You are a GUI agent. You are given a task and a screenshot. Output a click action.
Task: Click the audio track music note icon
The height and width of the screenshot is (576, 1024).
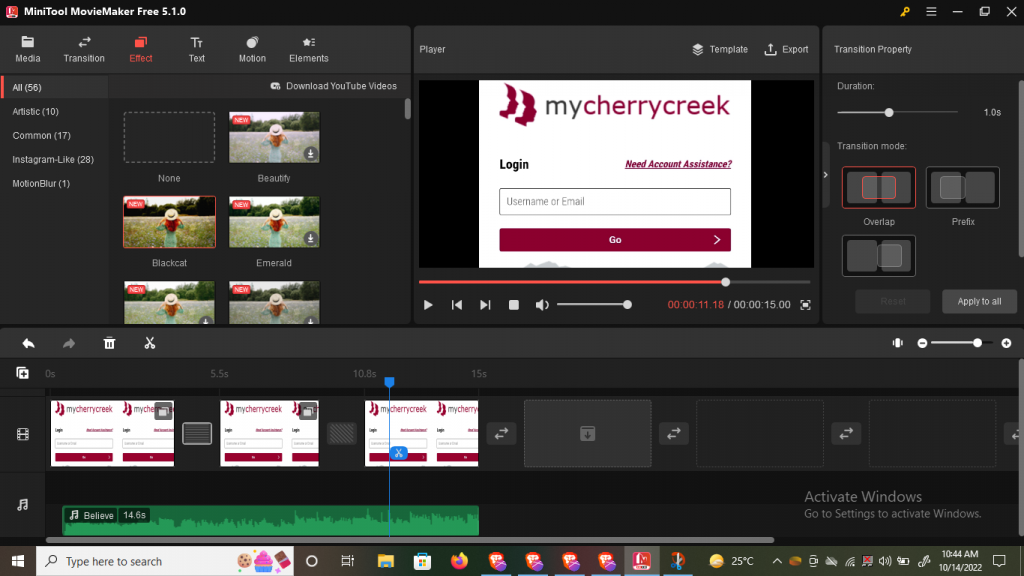pyautogui.click(x=22, y=505)
